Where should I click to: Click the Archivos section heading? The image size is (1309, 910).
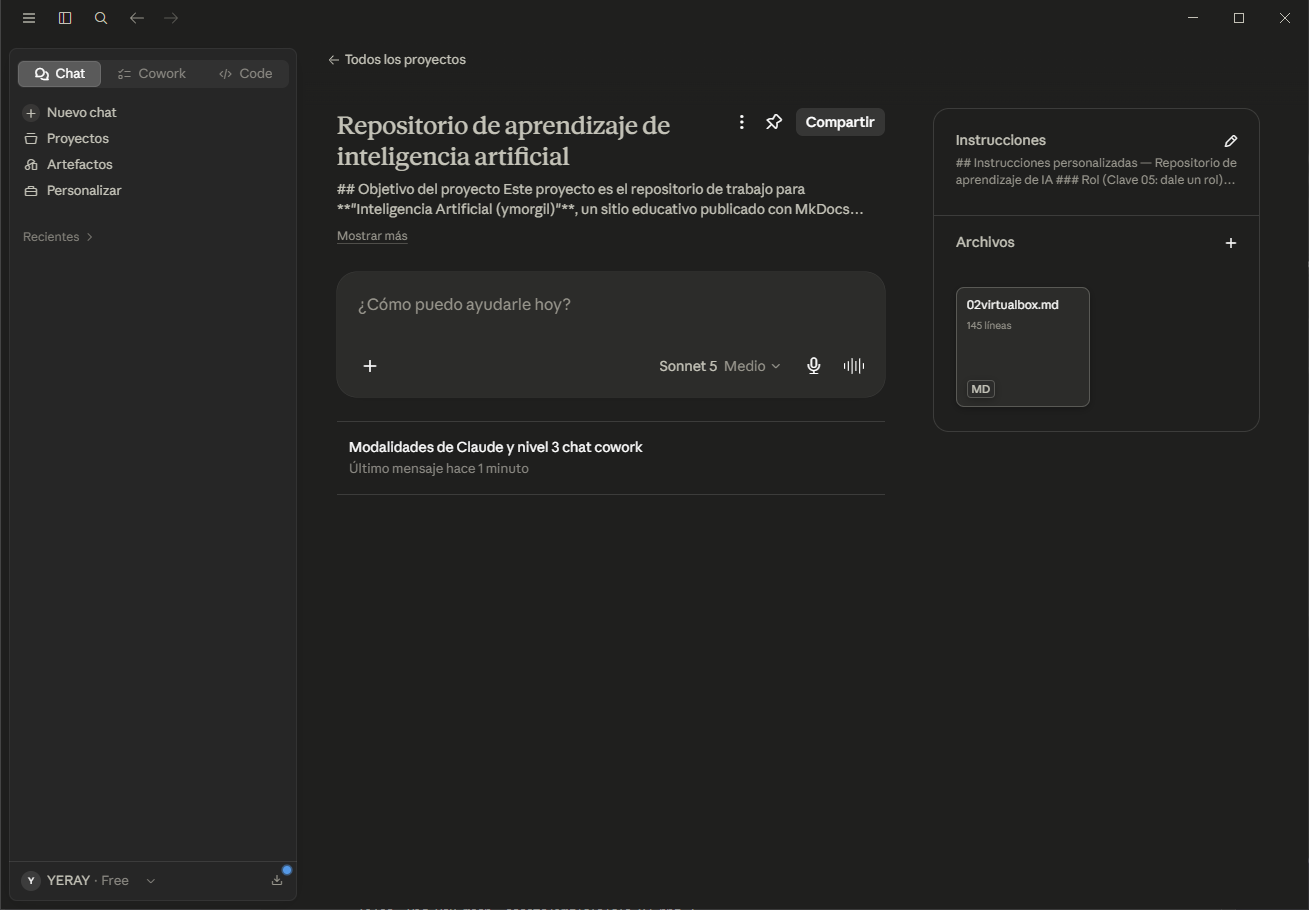coord(985,243)
